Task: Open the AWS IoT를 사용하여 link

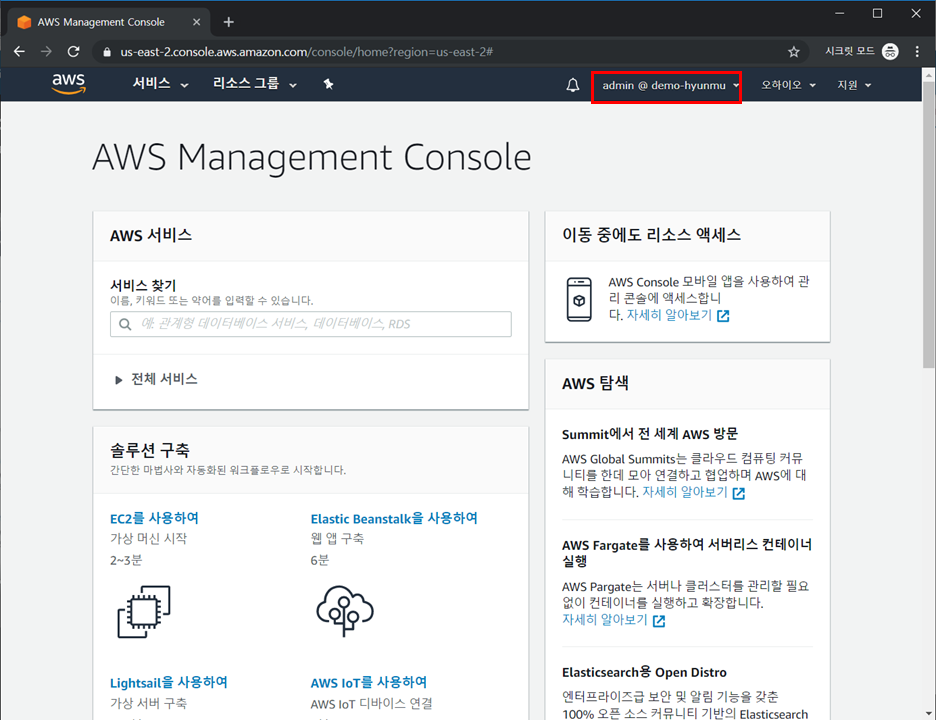Action: tap(368, 682)
